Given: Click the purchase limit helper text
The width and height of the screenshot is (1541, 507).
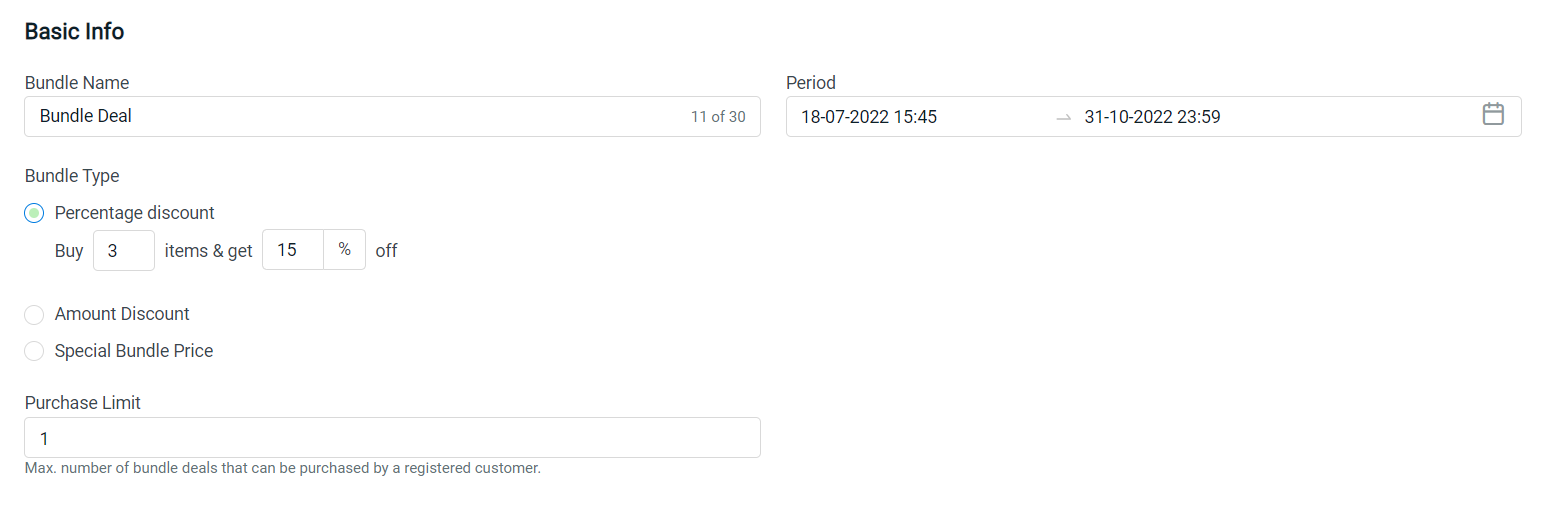Looking at the screenshot, I should pyautogui.click(x=282, y=468).
